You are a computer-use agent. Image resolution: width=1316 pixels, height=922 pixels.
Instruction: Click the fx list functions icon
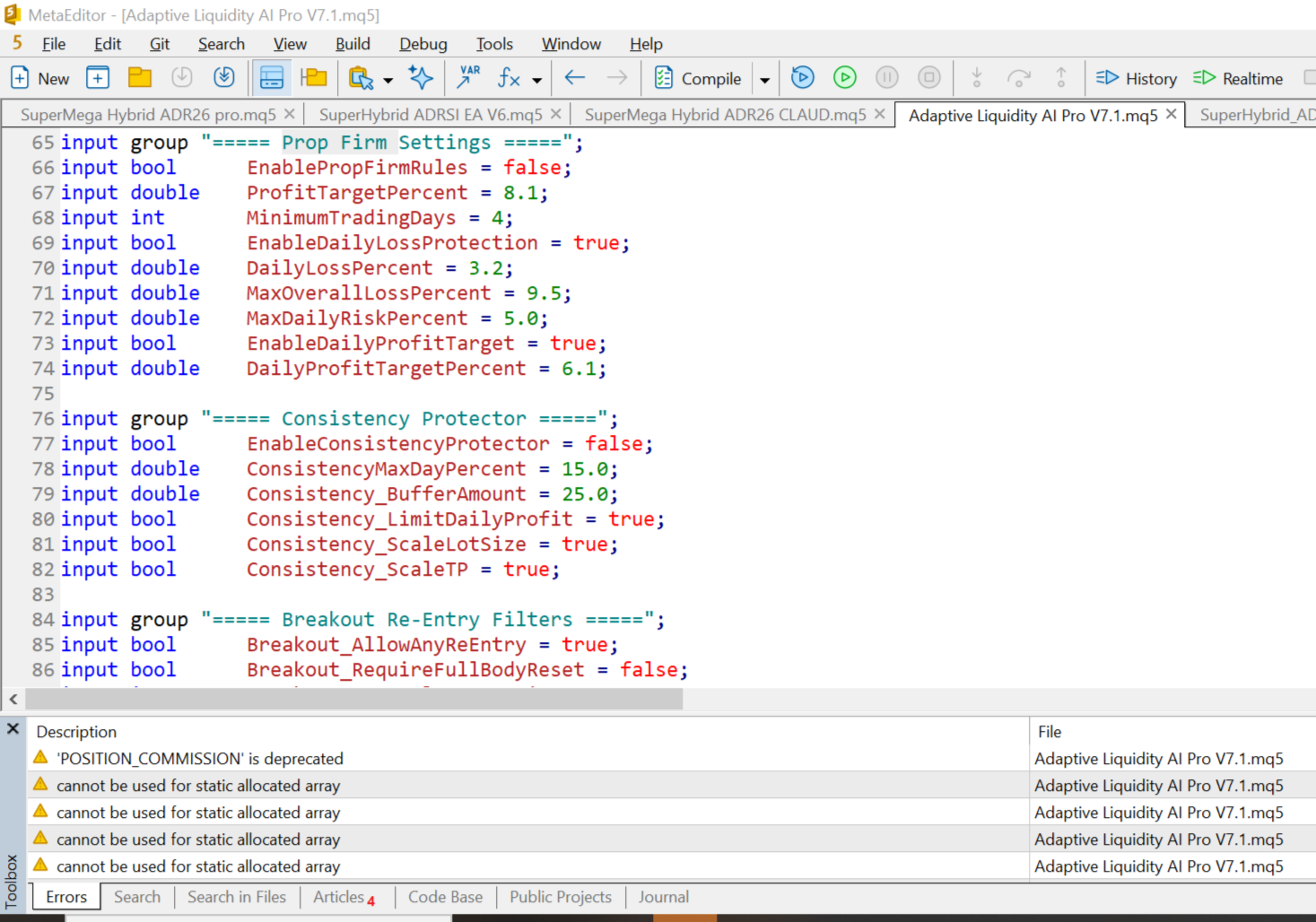tap(509, 78)
